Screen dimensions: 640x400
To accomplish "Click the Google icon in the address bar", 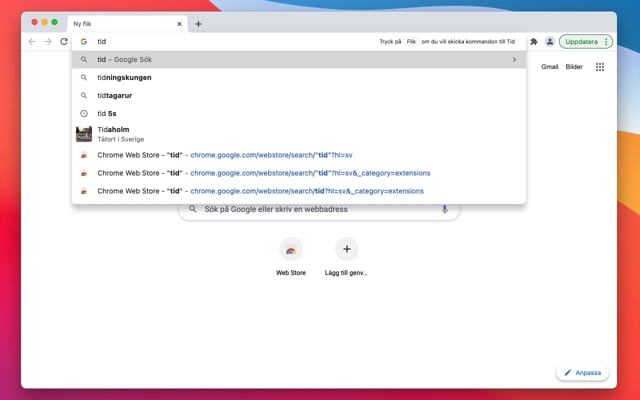I will click(84, 42).
